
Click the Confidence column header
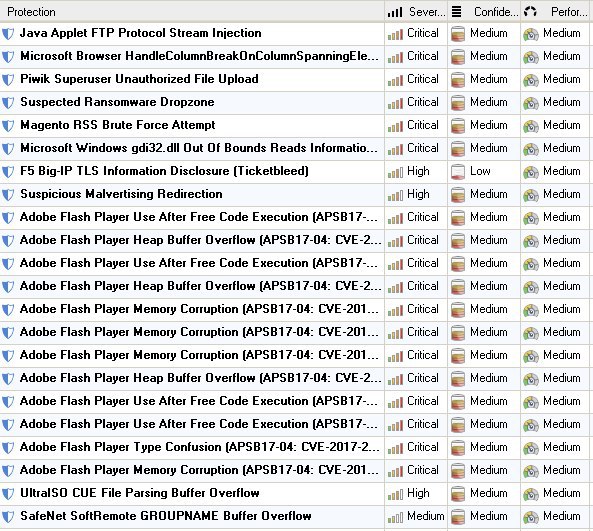click(x=484, y=12)
